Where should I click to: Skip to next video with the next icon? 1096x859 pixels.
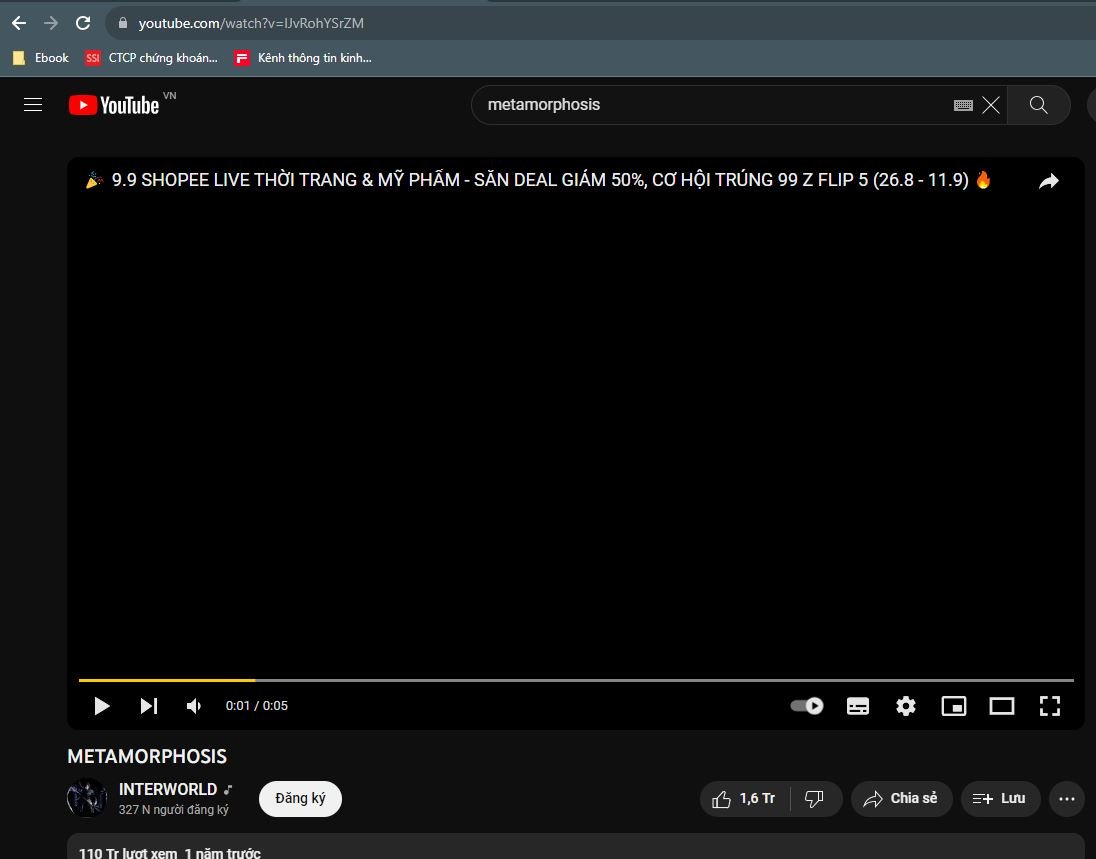(148, 706)
